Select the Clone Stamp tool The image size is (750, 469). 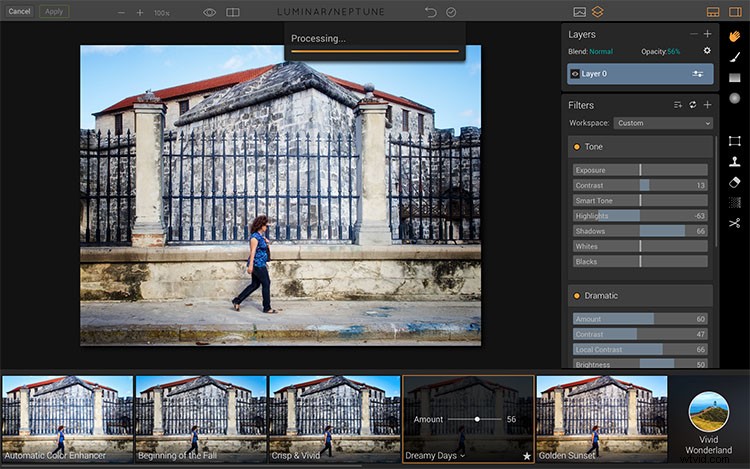coord(735,161)
